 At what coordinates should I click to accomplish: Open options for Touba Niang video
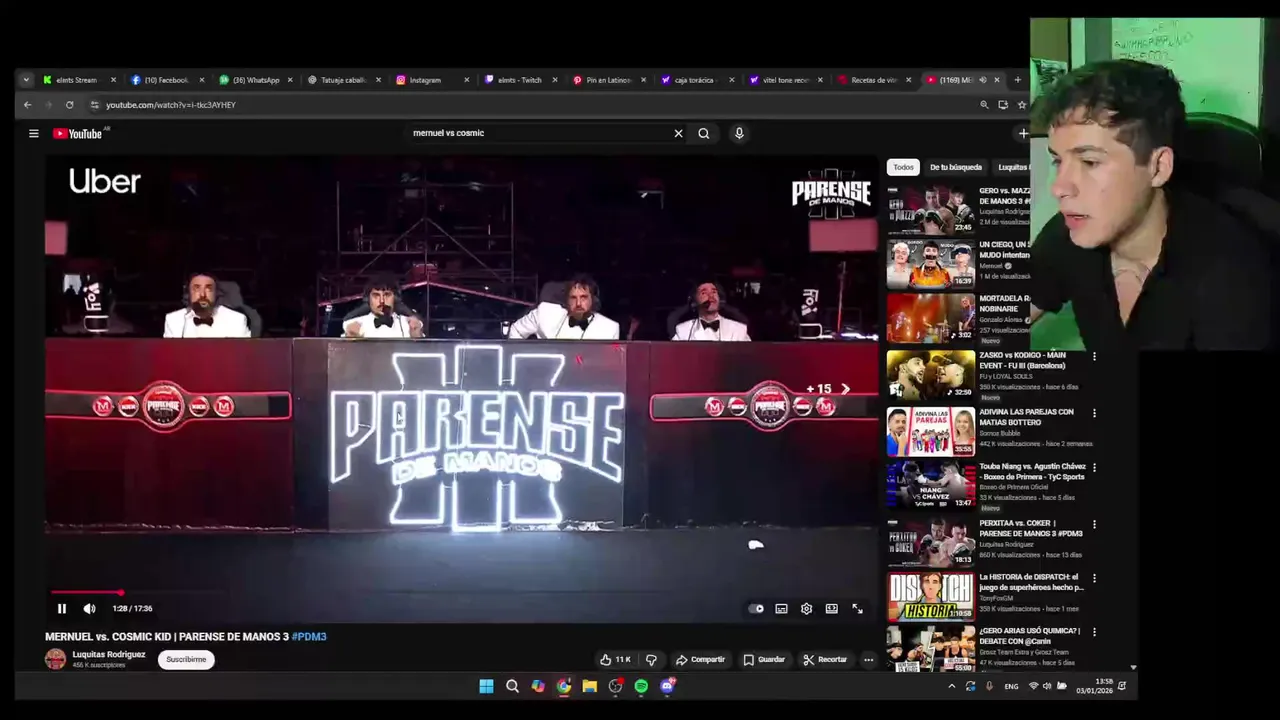[x=1094, y=467]
